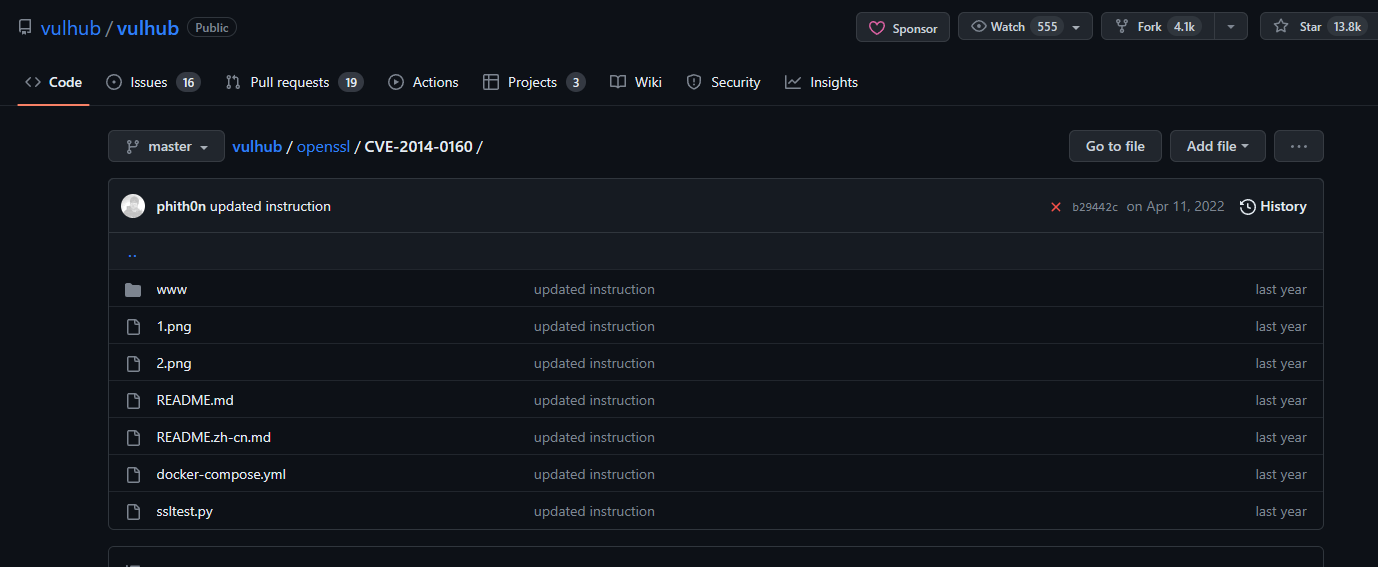This screenshot has width=1378, height=567.
Task: Expand the Watch notifications caret
Action: click(x=1076, y=27)
